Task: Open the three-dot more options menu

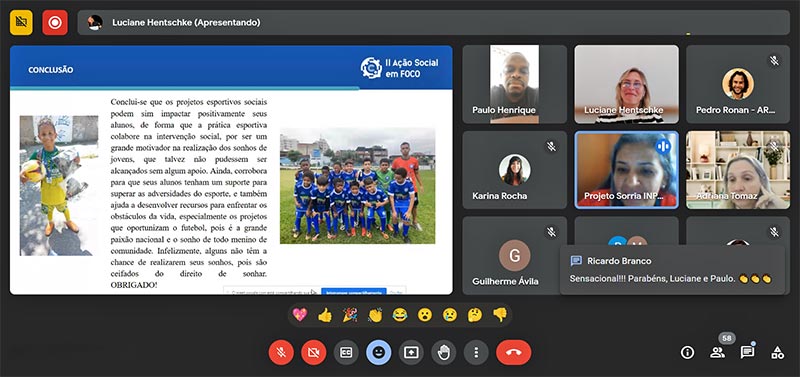Action: pyautogui.click(x=476, y=353)
